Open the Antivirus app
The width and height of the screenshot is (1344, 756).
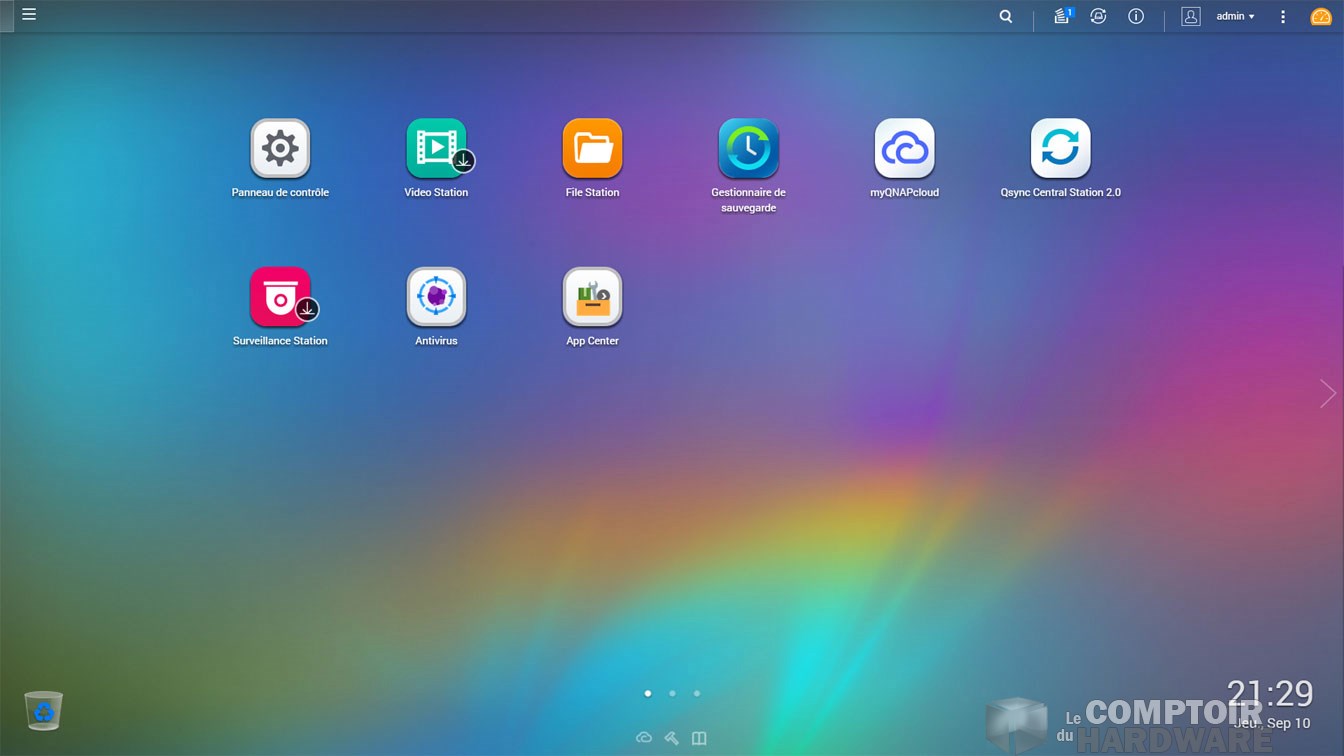click(x=436, y=297)
